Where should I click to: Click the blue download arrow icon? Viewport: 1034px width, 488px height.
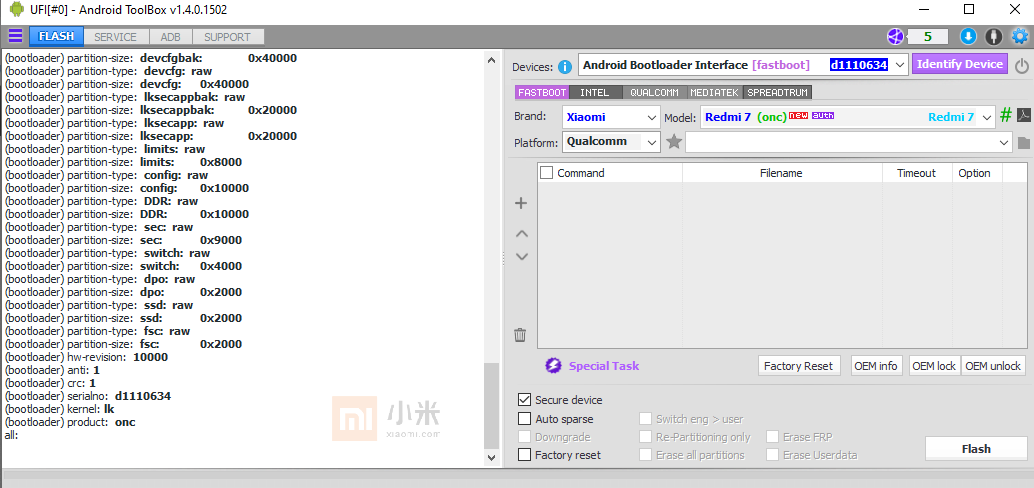tap(967, 36)
